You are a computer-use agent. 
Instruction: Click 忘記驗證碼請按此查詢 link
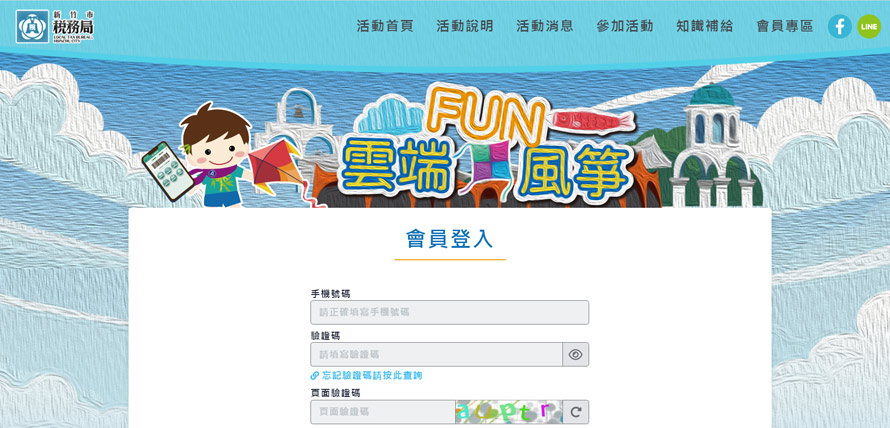372,376
